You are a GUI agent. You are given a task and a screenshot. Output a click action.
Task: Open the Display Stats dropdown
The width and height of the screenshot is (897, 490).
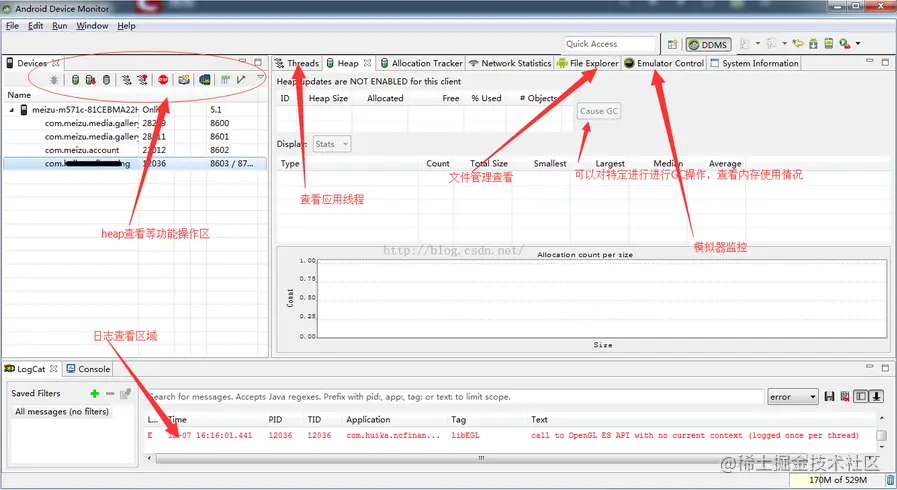[x=332, y=144]
